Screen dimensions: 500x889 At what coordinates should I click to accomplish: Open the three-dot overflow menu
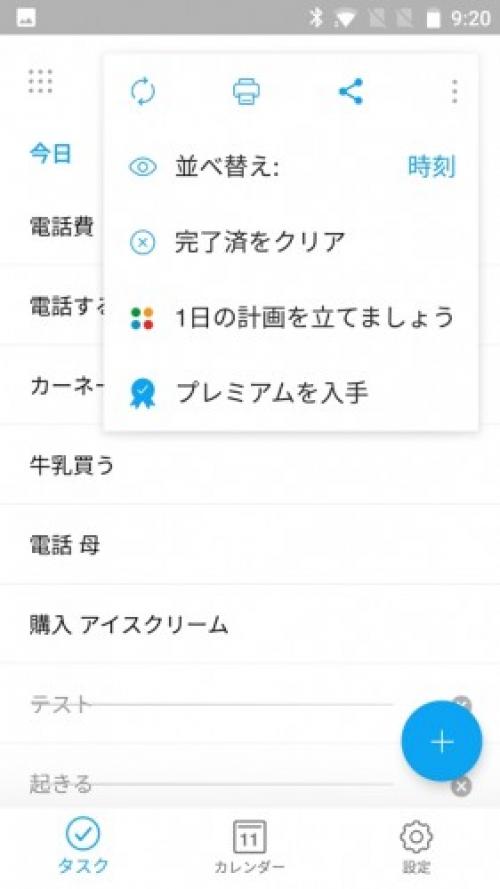coord(454,91)
